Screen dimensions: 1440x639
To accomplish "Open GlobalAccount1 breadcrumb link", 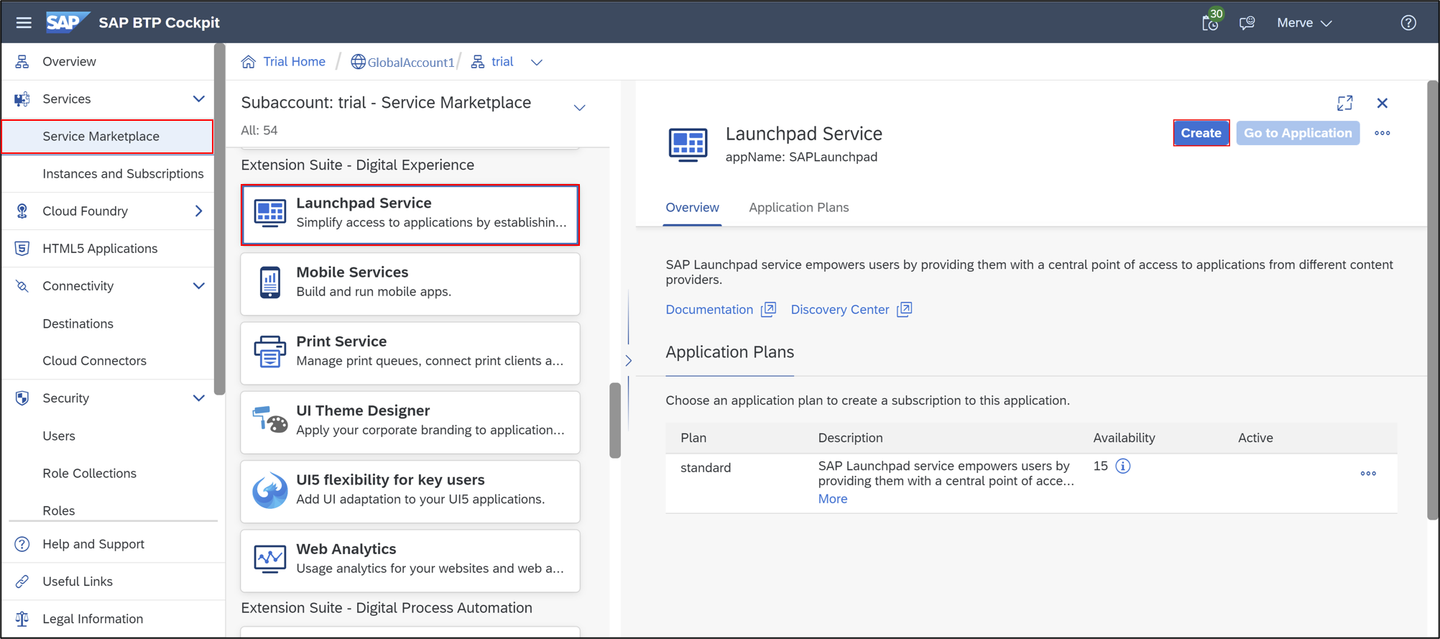I will (411, 62).
